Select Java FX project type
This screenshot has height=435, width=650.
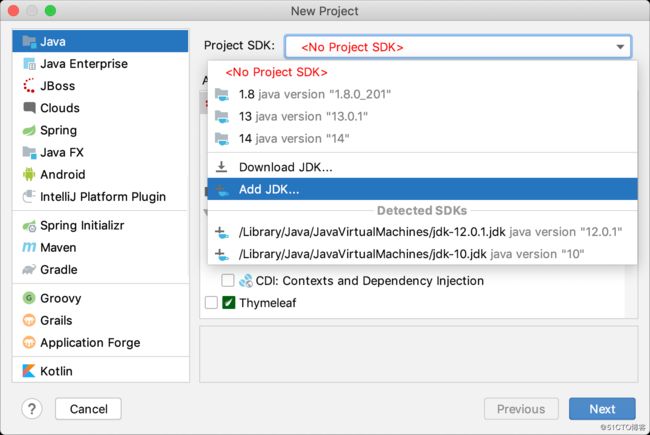[101, 152]
